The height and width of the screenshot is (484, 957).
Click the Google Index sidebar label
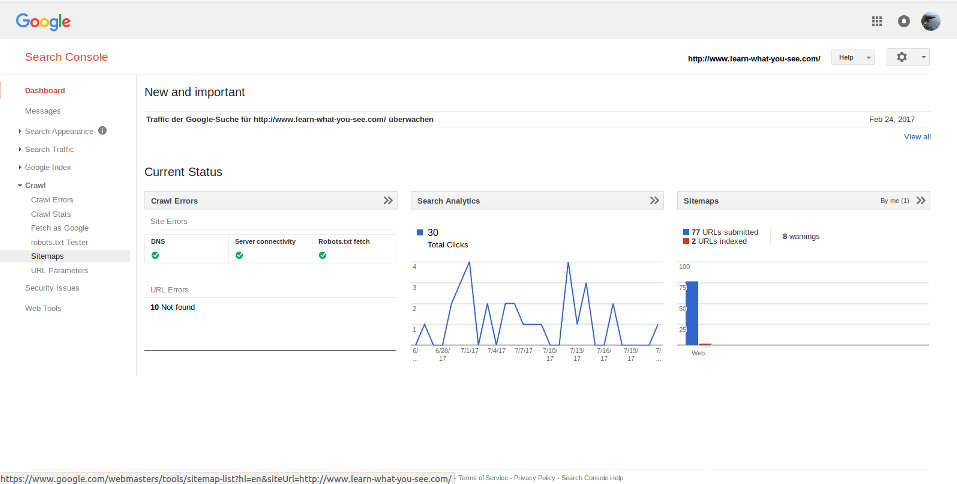pyautogui.click(x=48, y=167)
